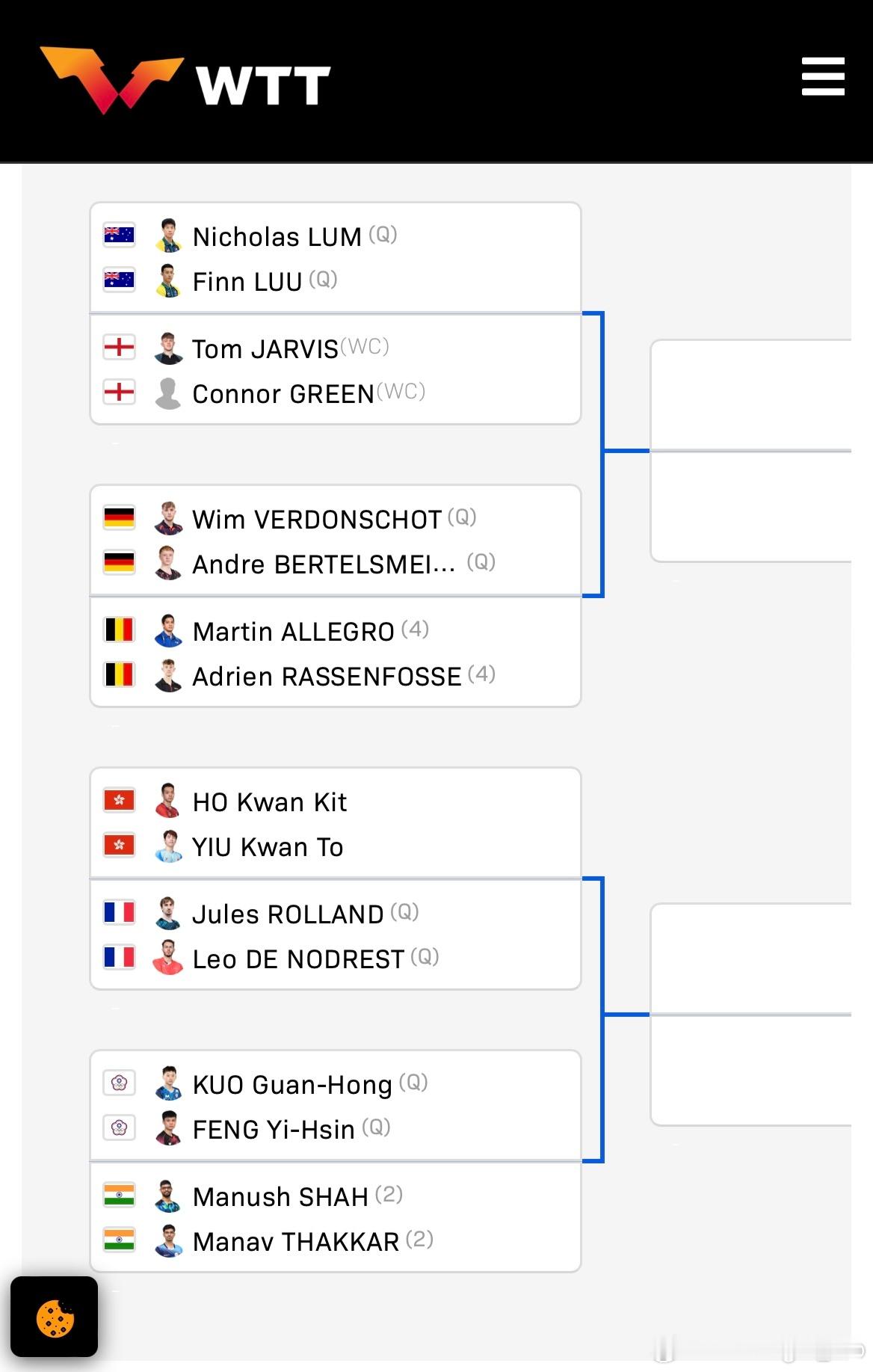Click YIU Kwan To's avatar photo
The image size is (873, 1372).
tap(168, 846)
